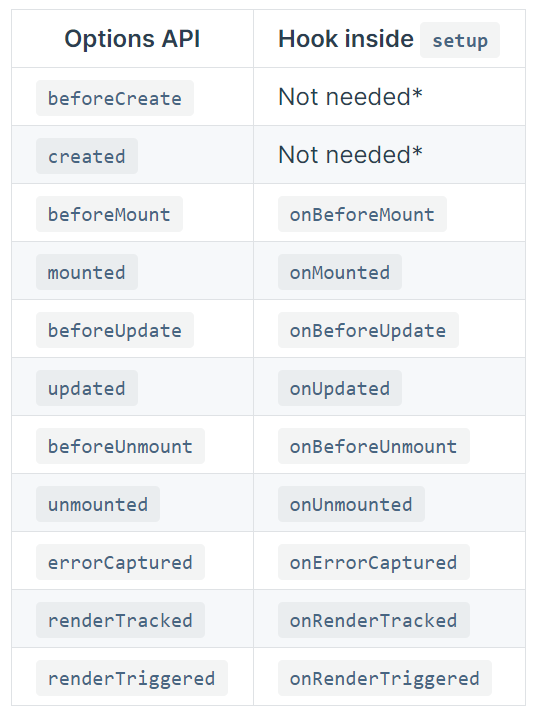Click onBeforeMount hook name
Image resolution: width=536 pixels, height=716 pixels.
coord(362,214)
